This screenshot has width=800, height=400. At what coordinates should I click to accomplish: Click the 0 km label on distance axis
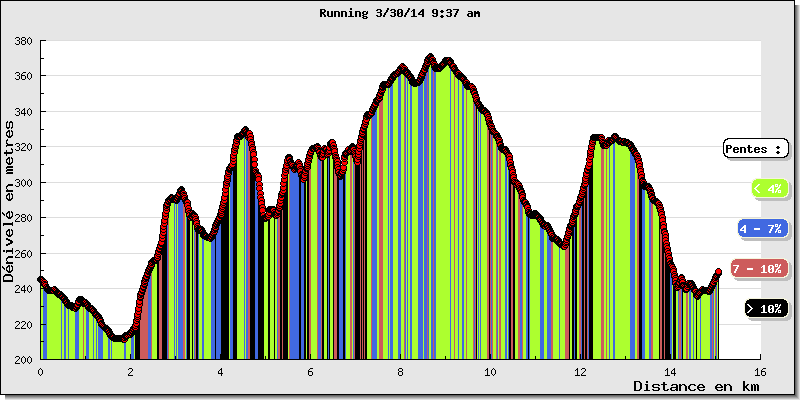(40, 372)
